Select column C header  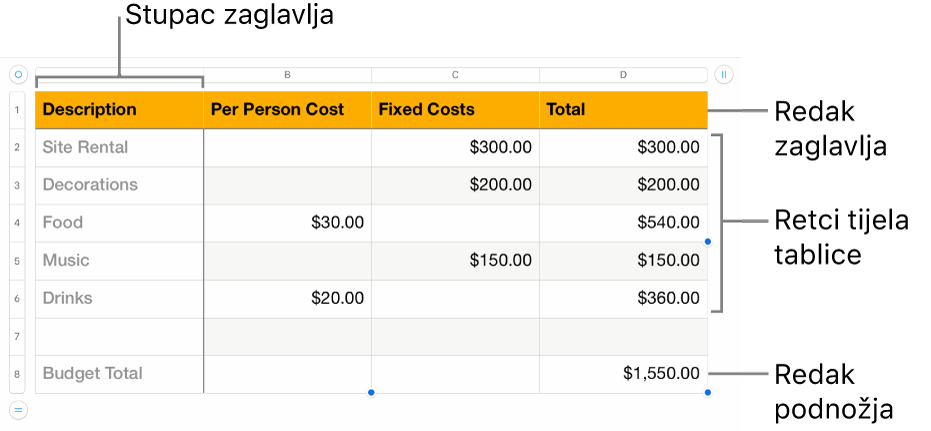click(455, 75)
